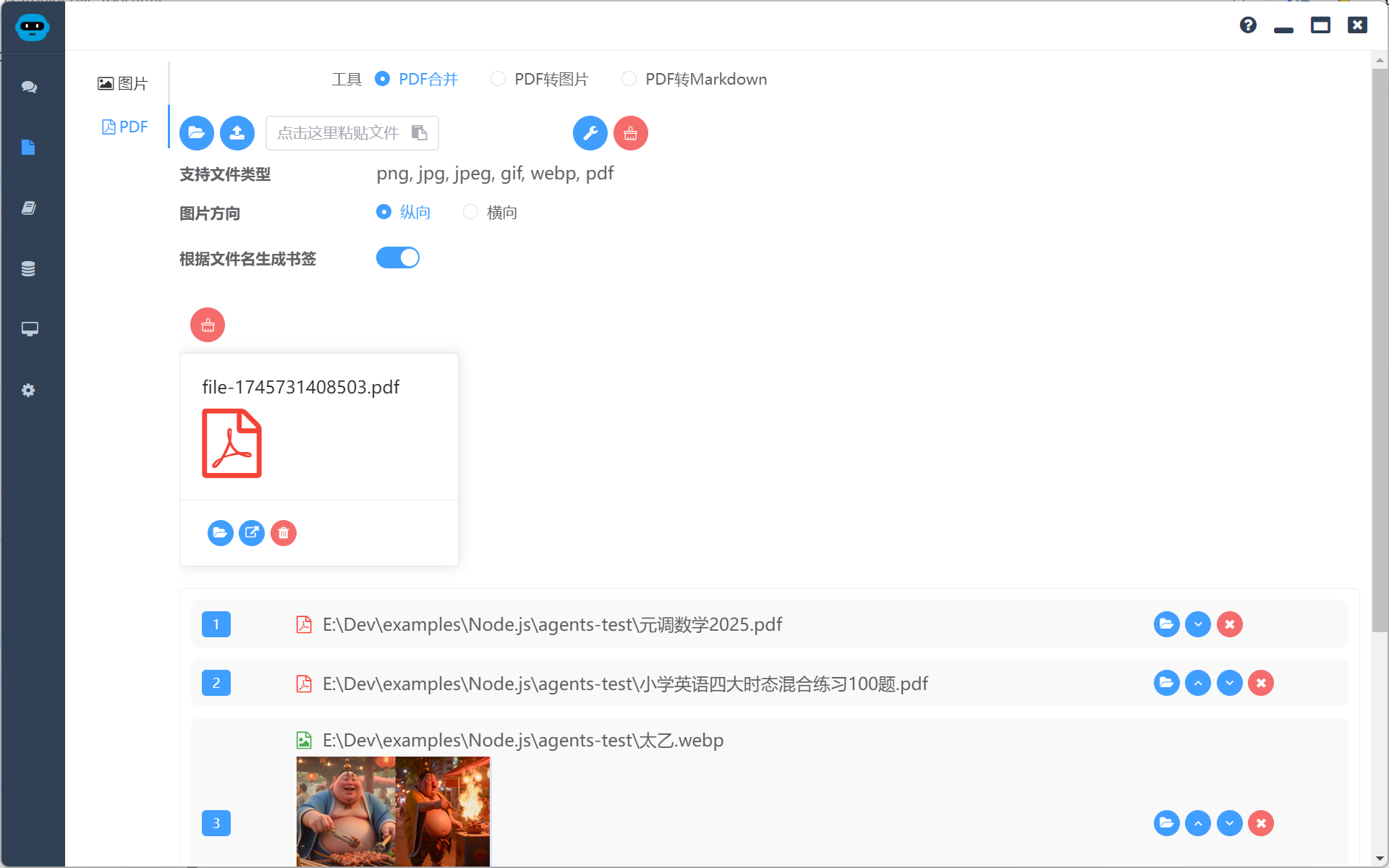Select PDF转Markdown radio option
1389x868 pixels.
point(629,79)
